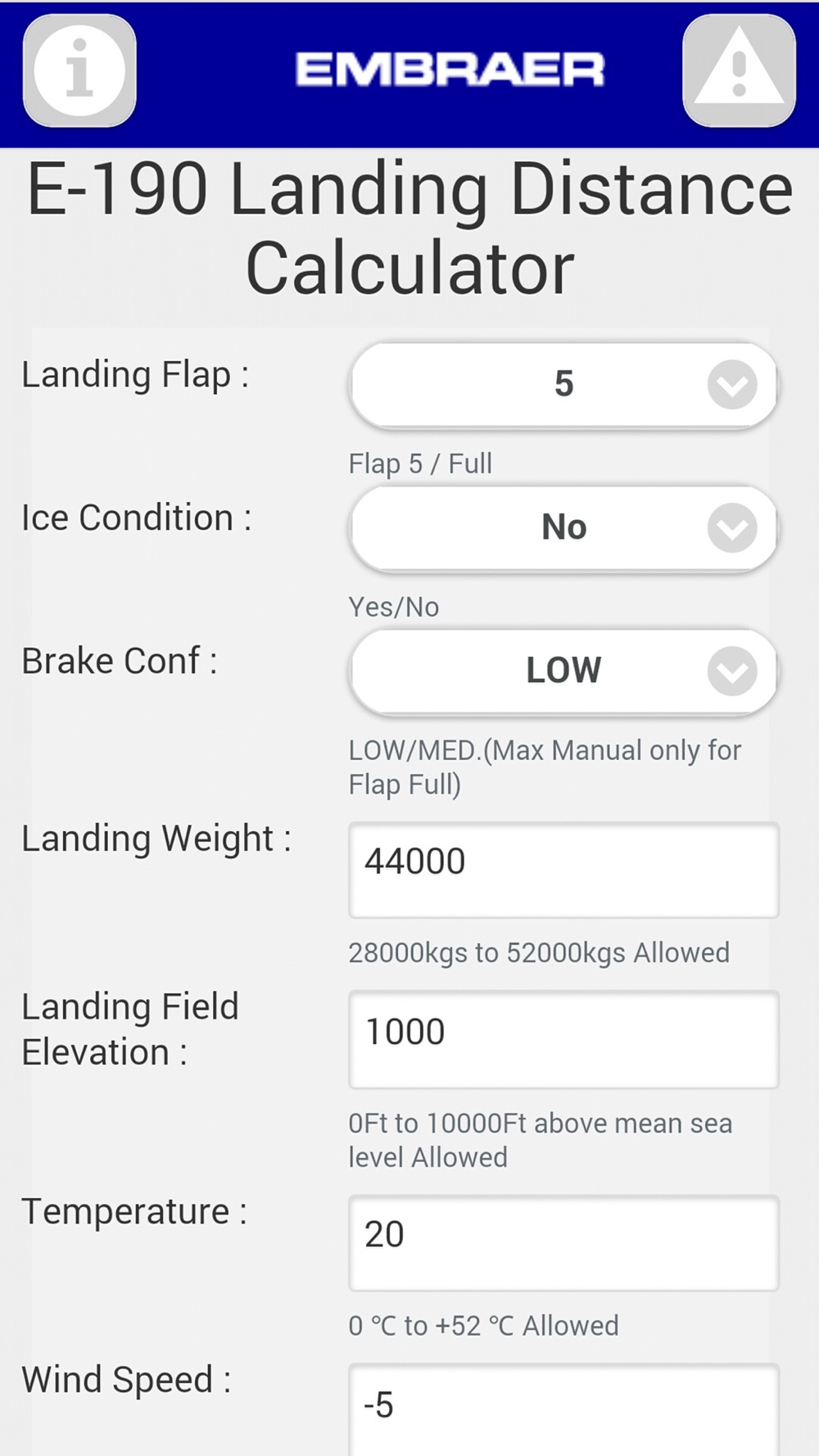Click the Wind Speed field with -5
Image resolution: width=819 pixels, height=1456 pixels.
coord(563,1409)
